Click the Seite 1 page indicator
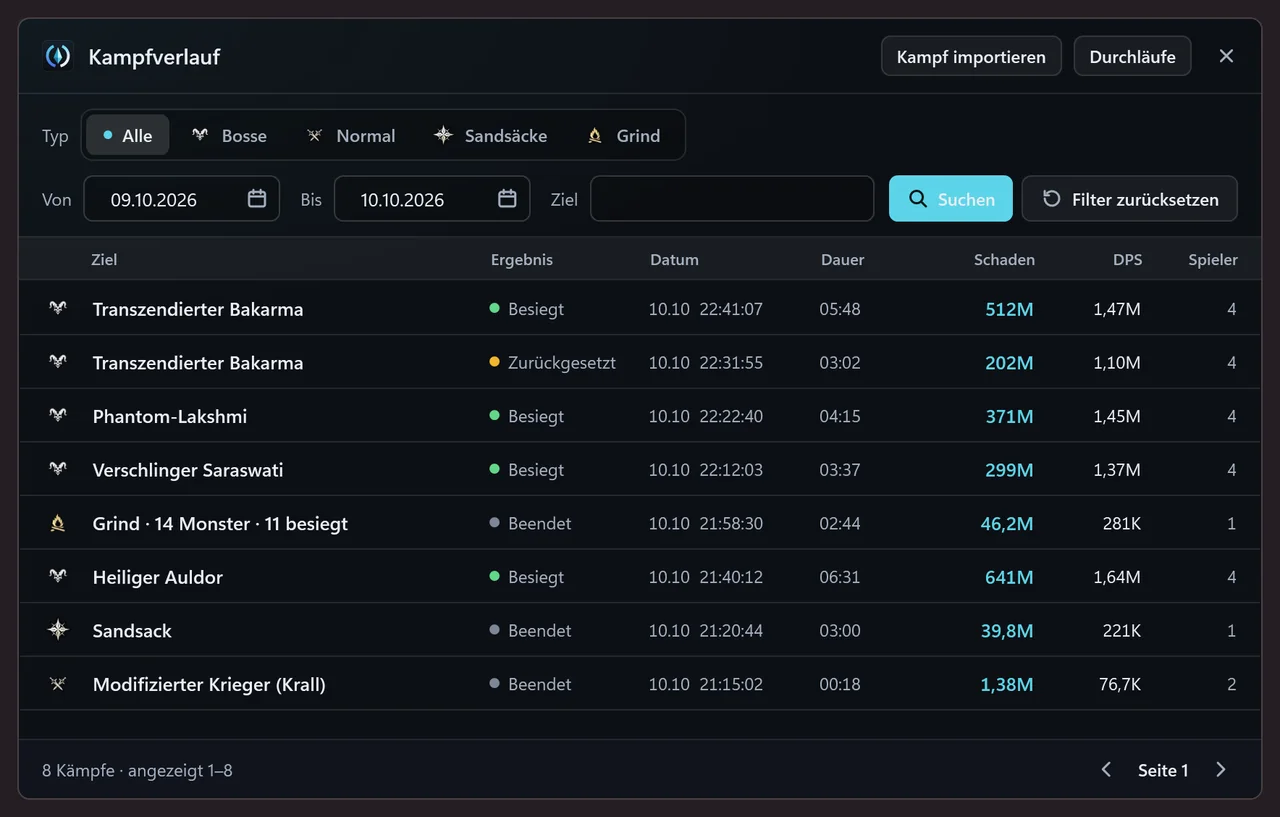 pos(1163,770)
